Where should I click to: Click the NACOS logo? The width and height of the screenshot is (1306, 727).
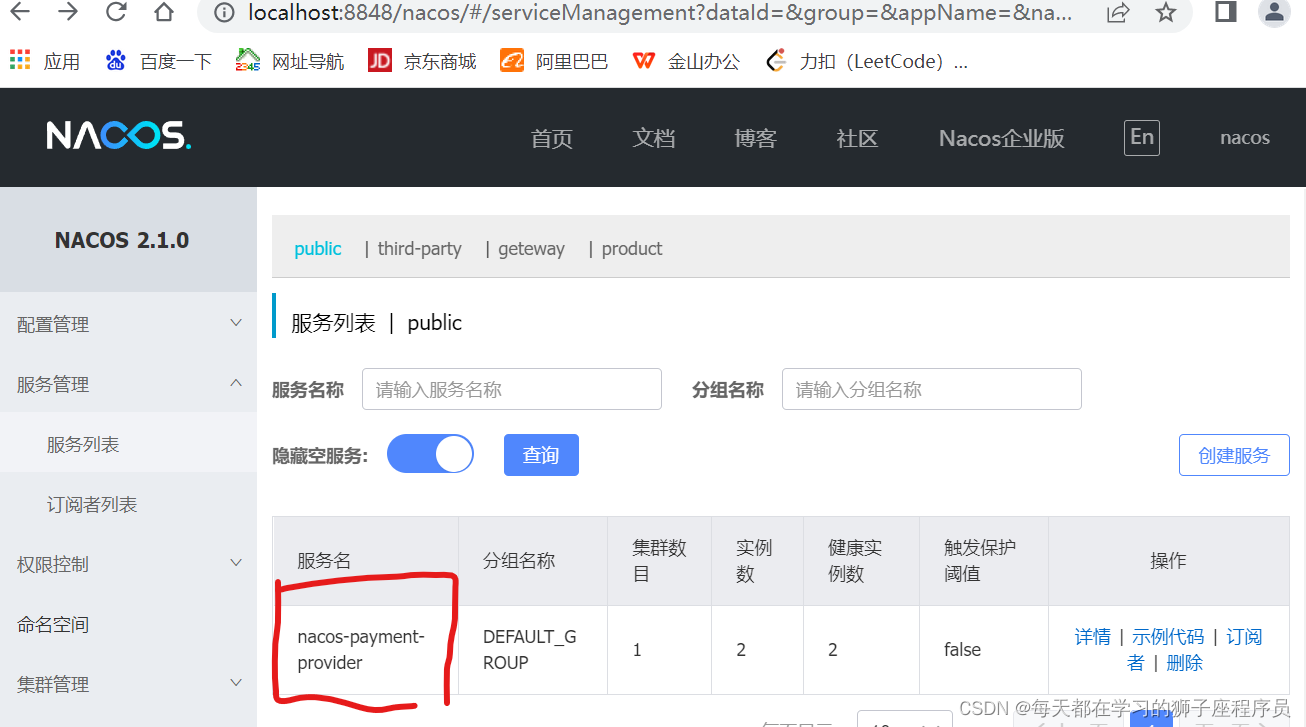[118, 136]
